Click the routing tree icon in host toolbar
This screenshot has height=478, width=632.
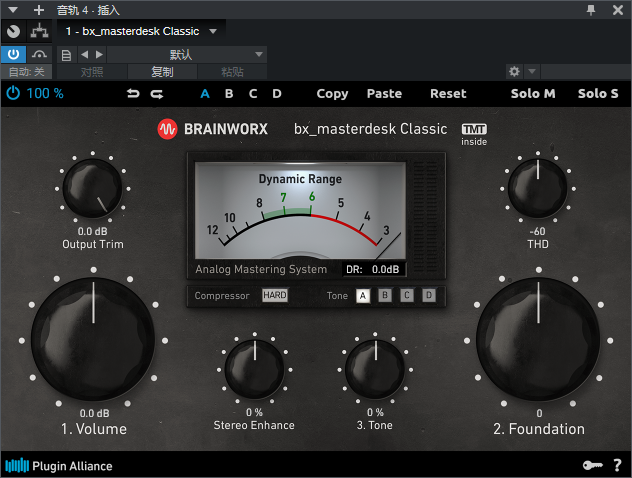39,31
